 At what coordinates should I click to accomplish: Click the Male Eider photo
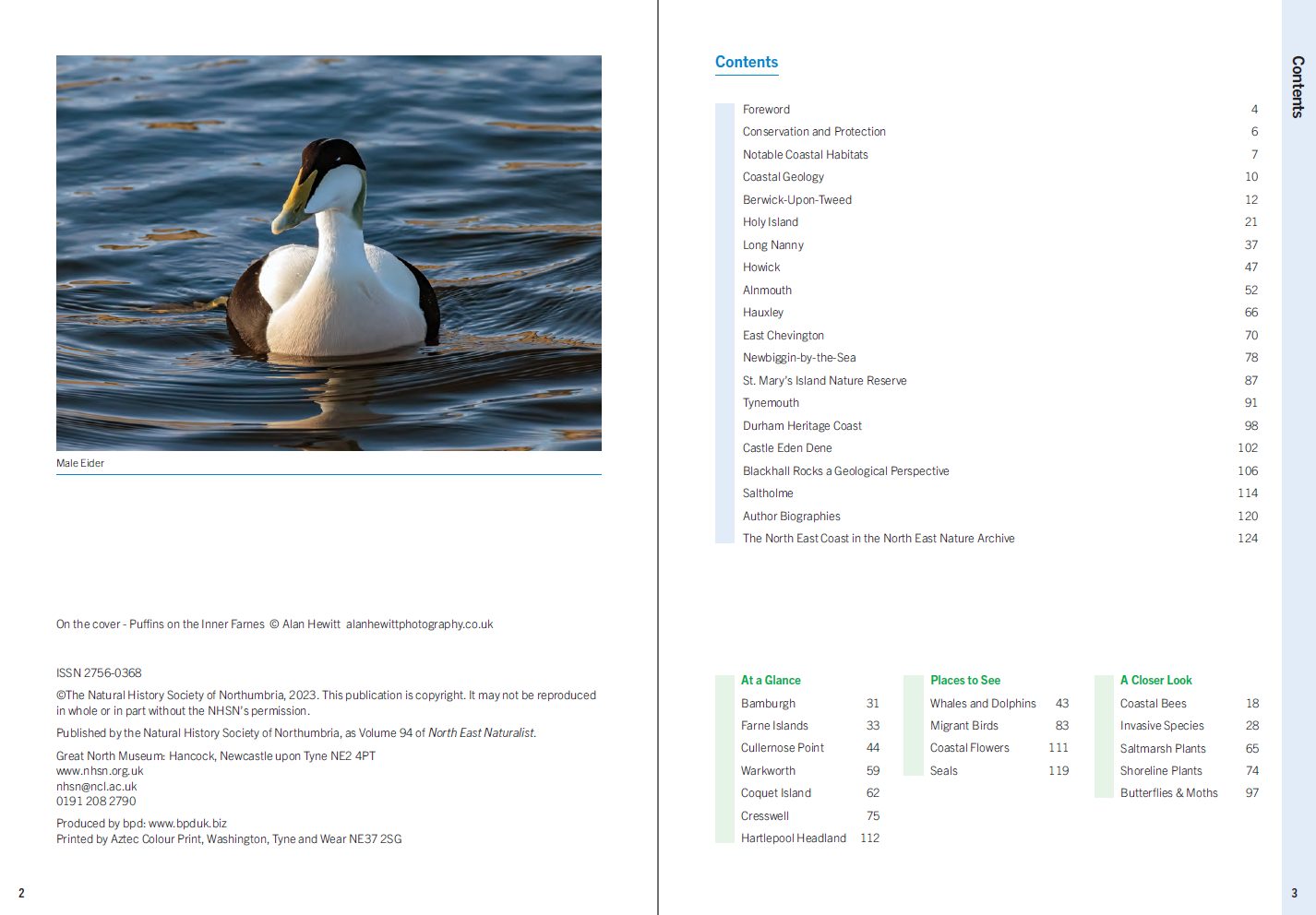coord(329,253)
